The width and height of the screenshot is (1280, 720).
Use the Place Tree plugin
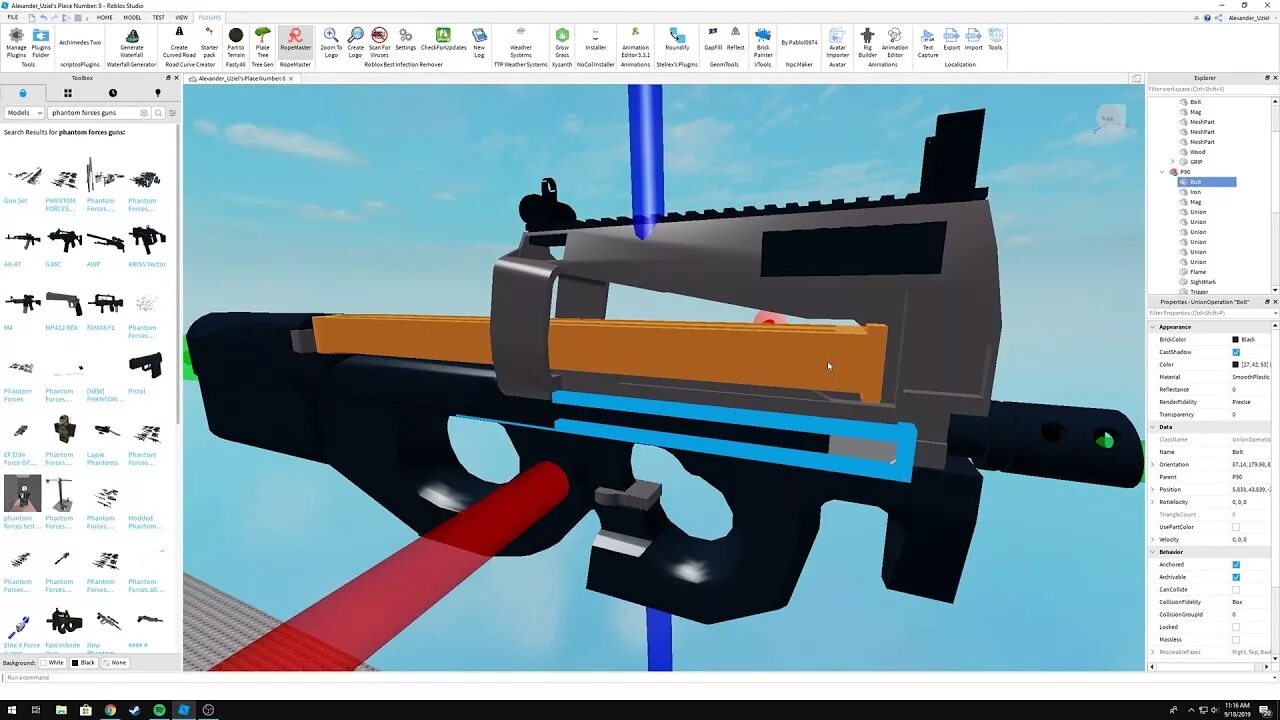(x=262, y=42)
